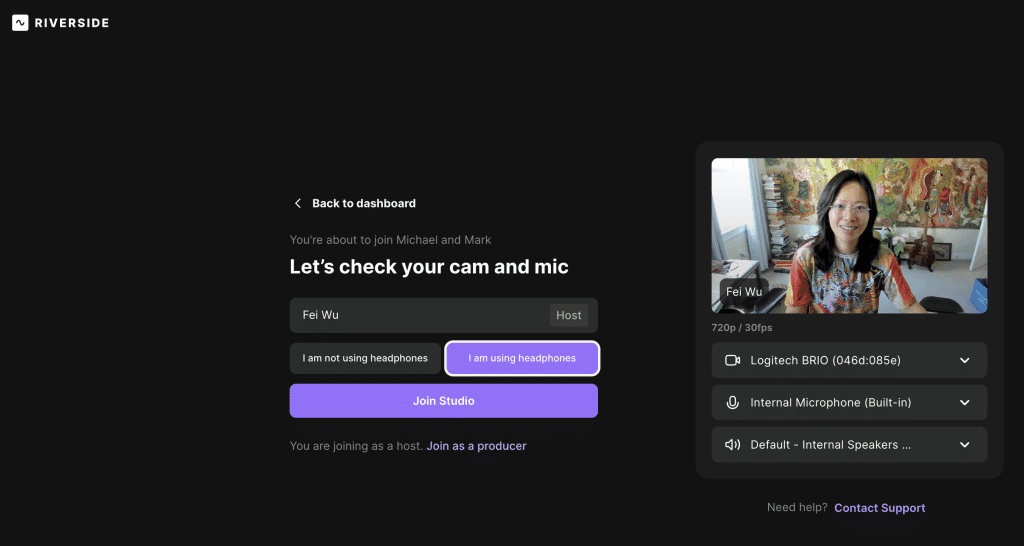
Task: Click the RIVERSIDE wordmark text
Action: (72, 23)
